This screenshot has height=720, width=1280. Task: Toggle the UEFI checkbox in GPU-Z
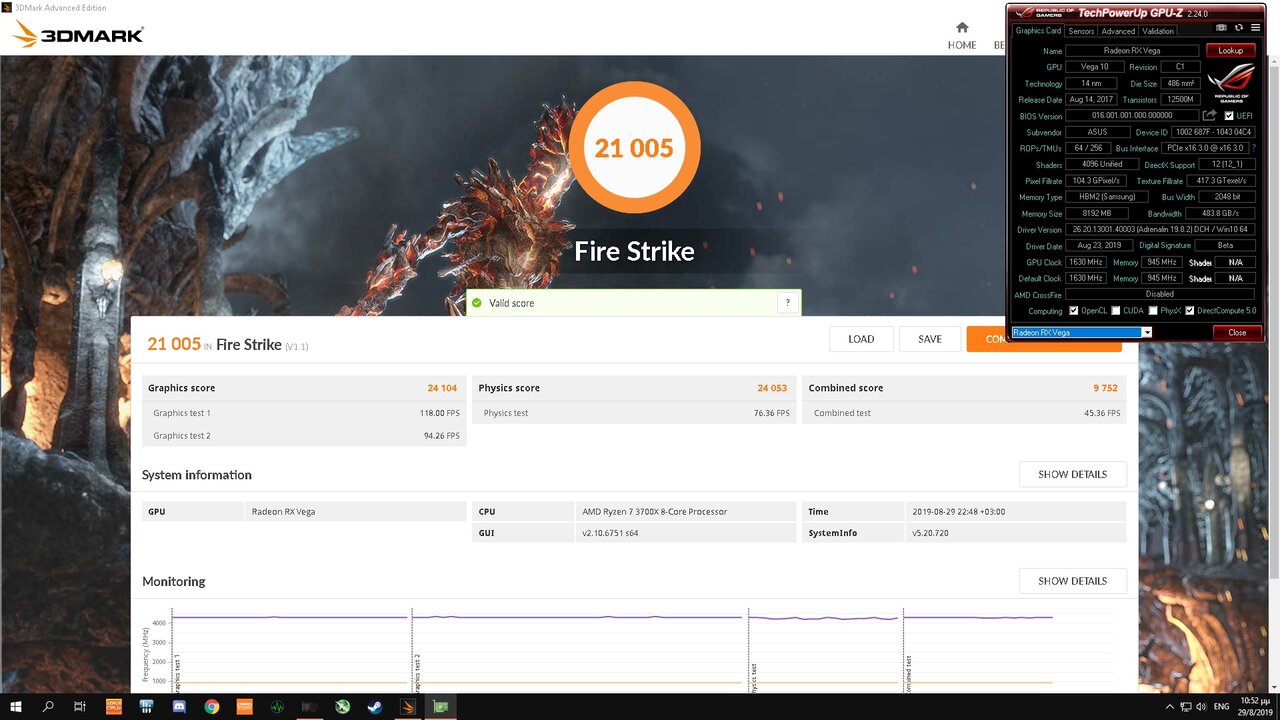tap(1229, 116)
